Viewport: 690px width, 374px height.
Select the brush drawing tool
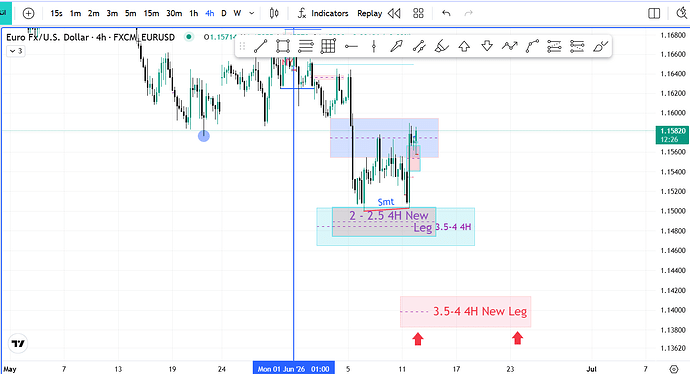(600, 46)
